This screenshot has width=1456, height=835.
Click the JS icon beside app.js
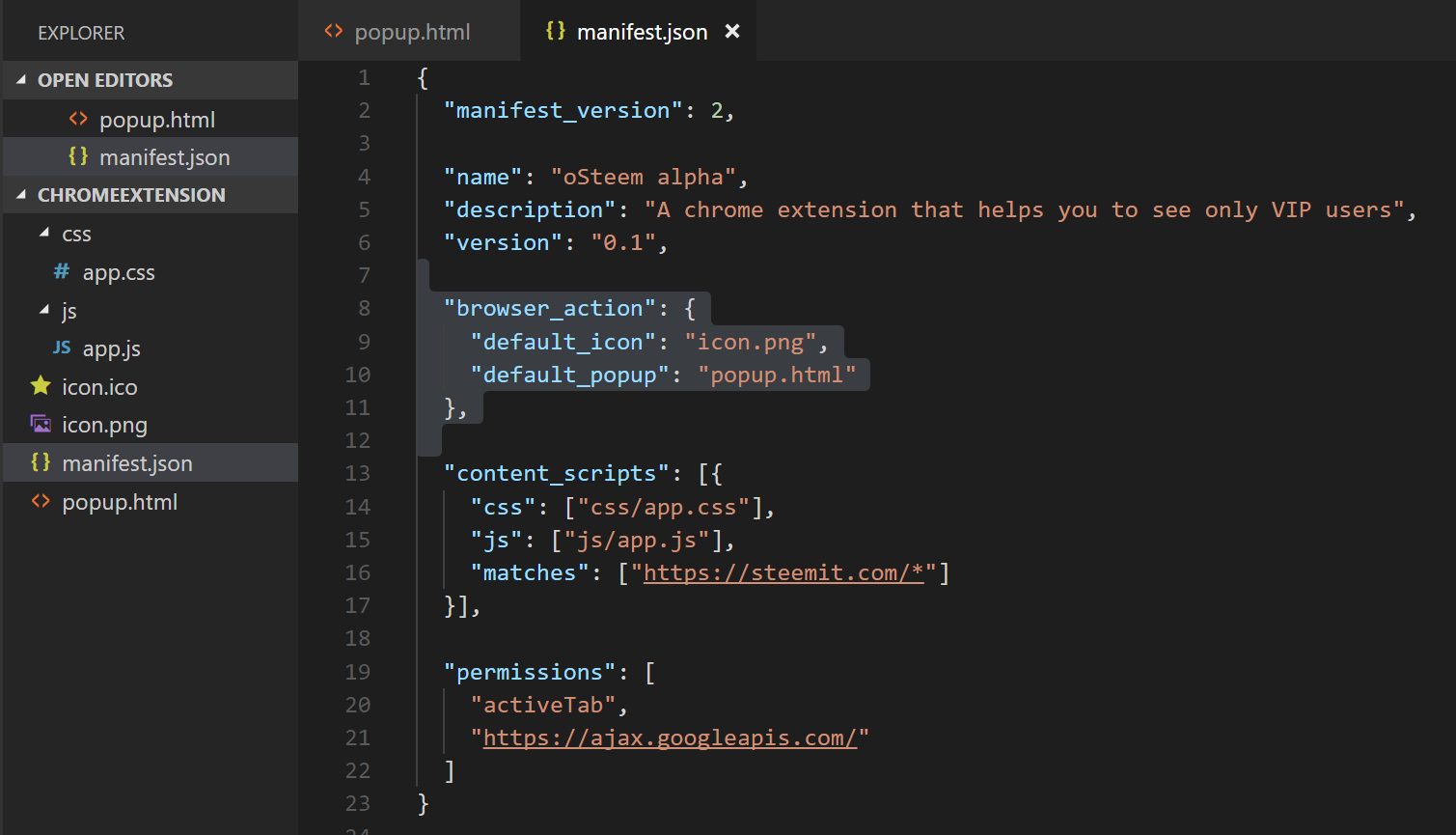point(62,348)
